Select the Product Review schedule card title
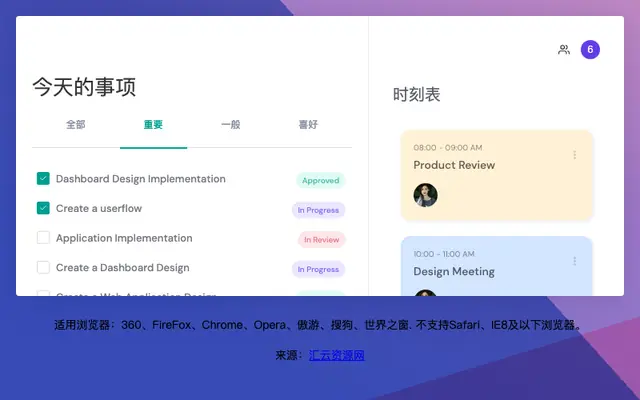The width and height of the screenshot is (640, 400). [454, 165]
